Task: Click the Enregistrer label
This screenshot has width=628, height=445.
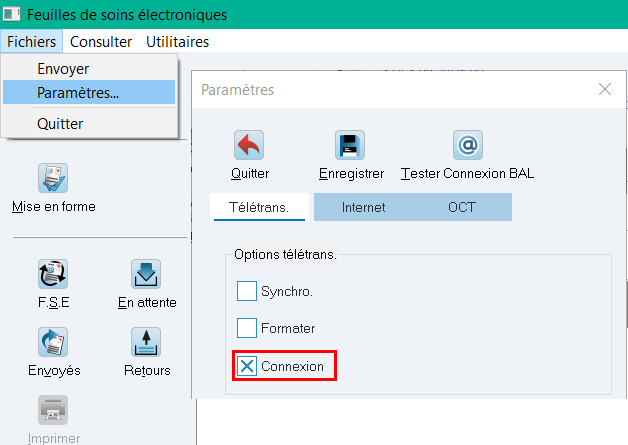Action: coord(351,173)
